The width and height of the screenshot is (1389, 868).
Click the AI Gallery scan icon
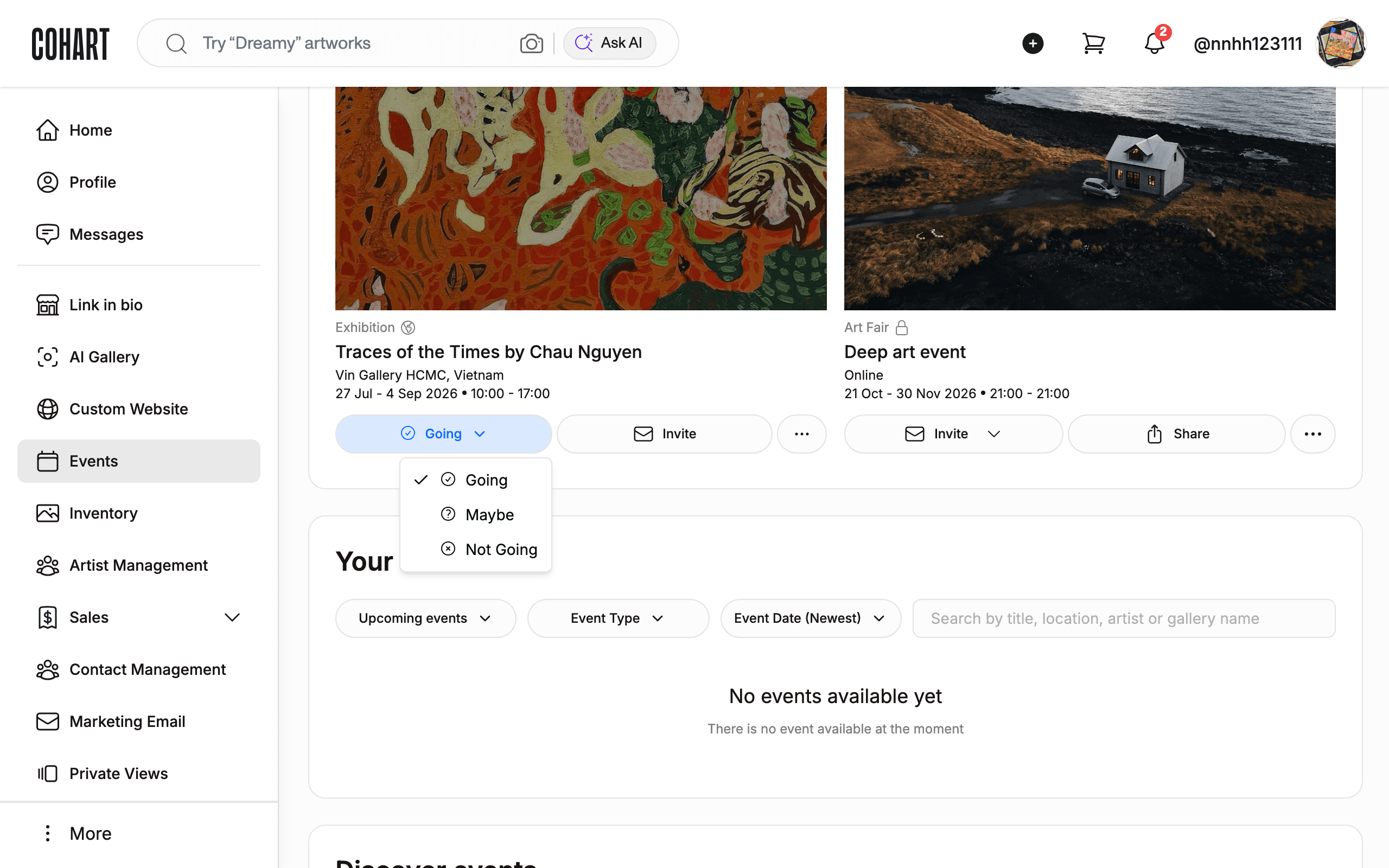[x=48, y=357]
